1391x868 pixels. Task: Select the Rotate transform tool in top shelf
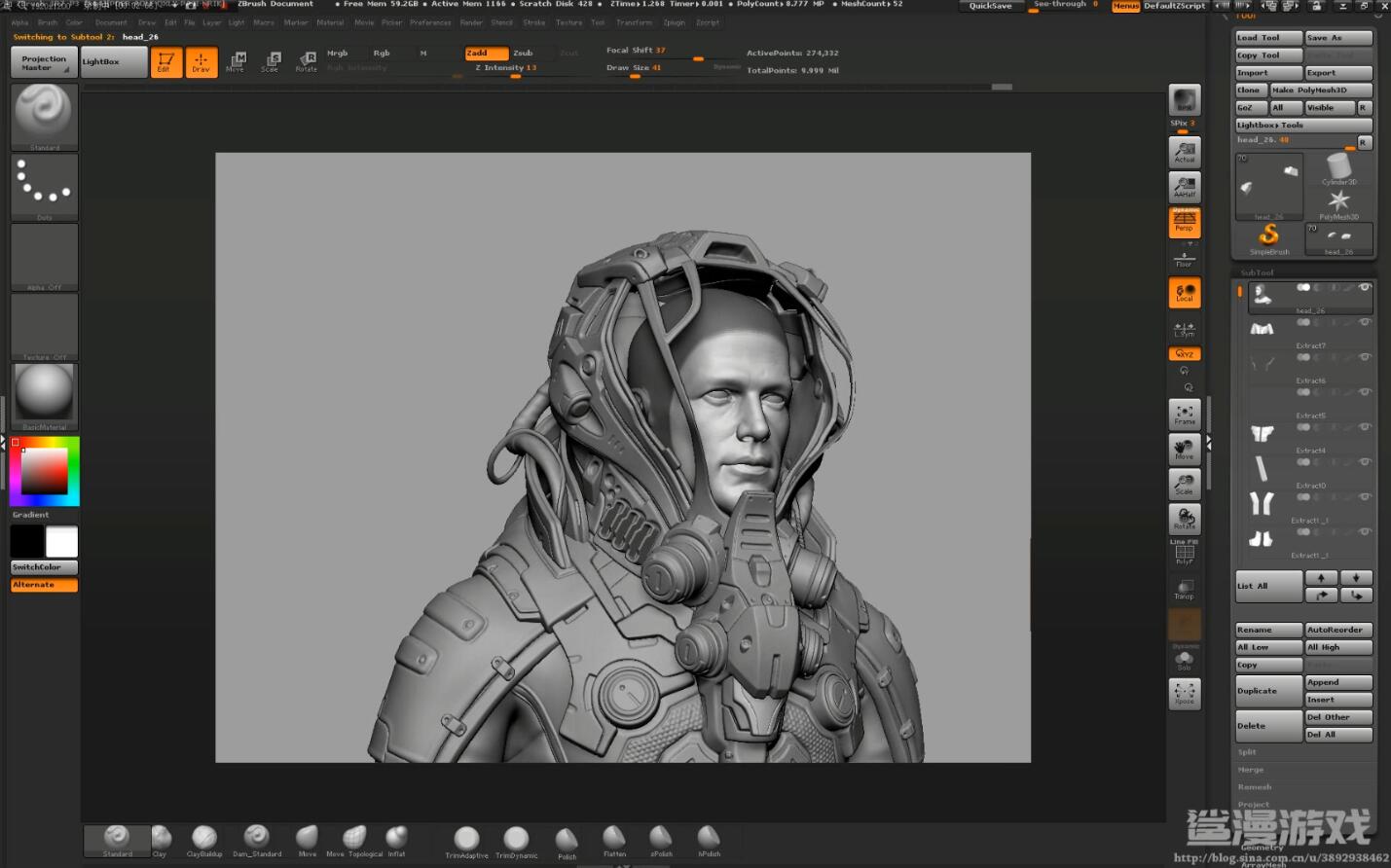tap(307, 62)
